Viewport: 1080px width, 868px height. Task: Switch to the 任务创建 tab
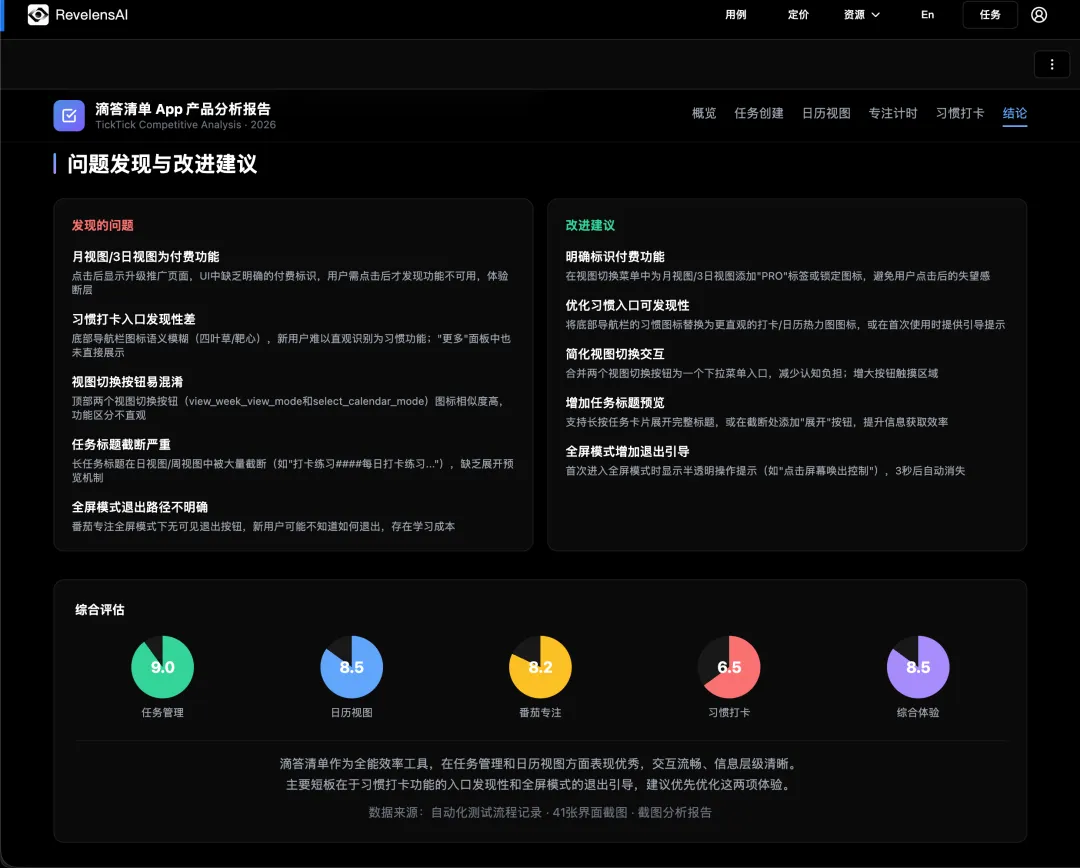click(x=758, y=113)
